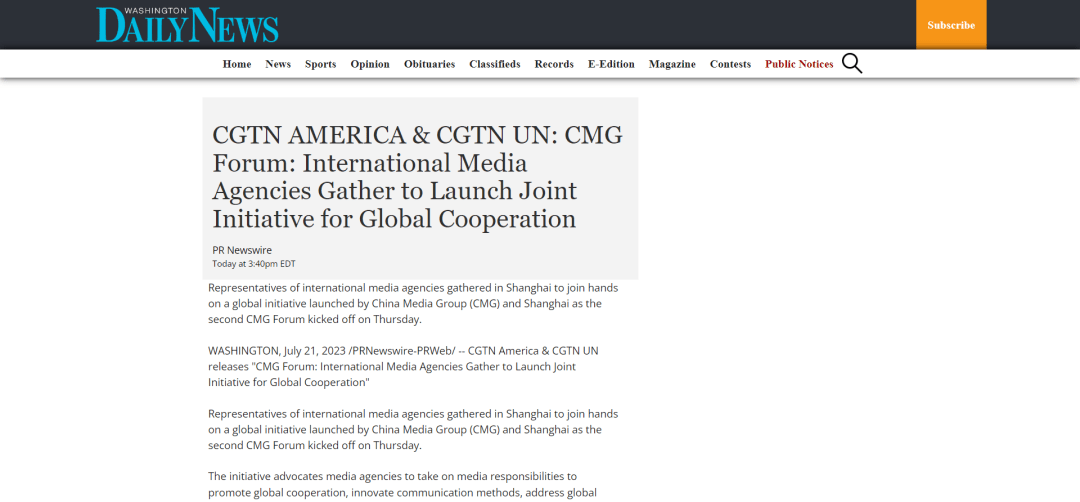Click the orange Subscribe button
This screenshot has width=1080, height=502.
pyautogui.click(x=951, y=25)
